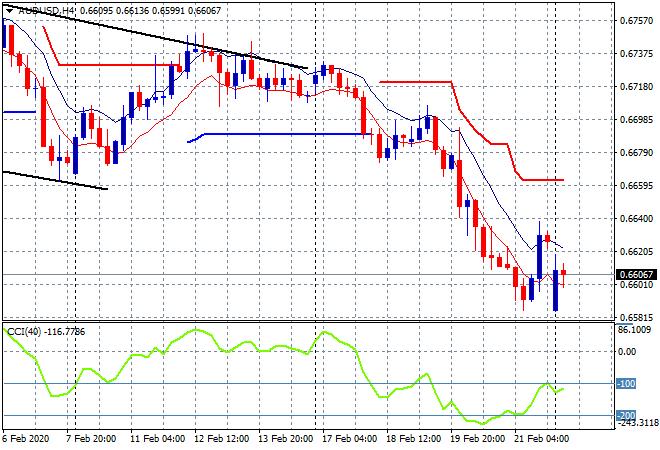Click the -100 level label in CCI panel

click(627, 383)
